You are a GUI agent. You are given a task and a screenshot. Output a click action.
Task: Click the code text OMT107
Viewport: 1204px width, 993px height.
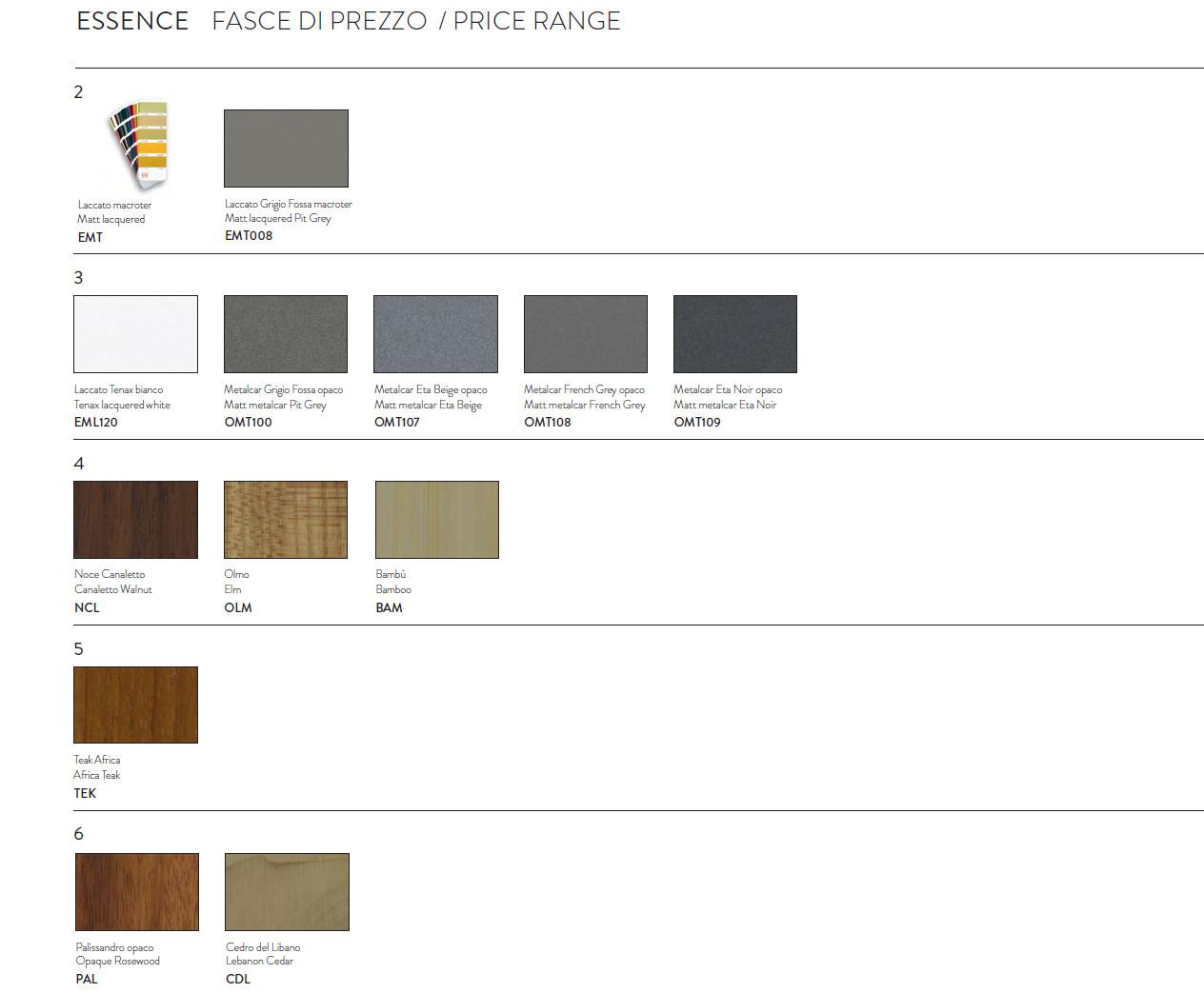pyautogui.click(x=398, y=422)
